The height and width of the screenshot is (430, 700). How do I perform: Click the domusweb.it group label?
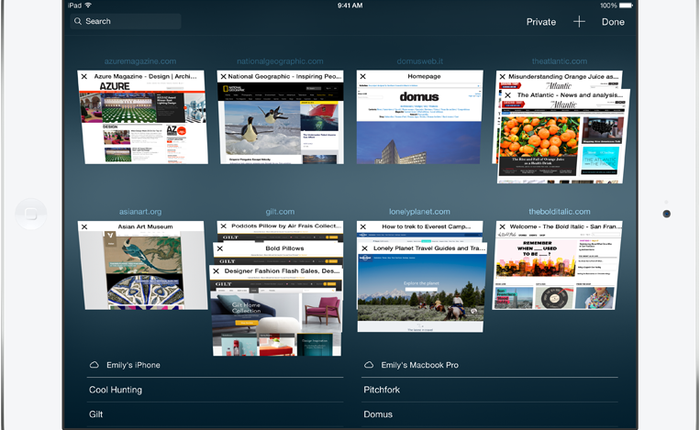tap(420, 61)
